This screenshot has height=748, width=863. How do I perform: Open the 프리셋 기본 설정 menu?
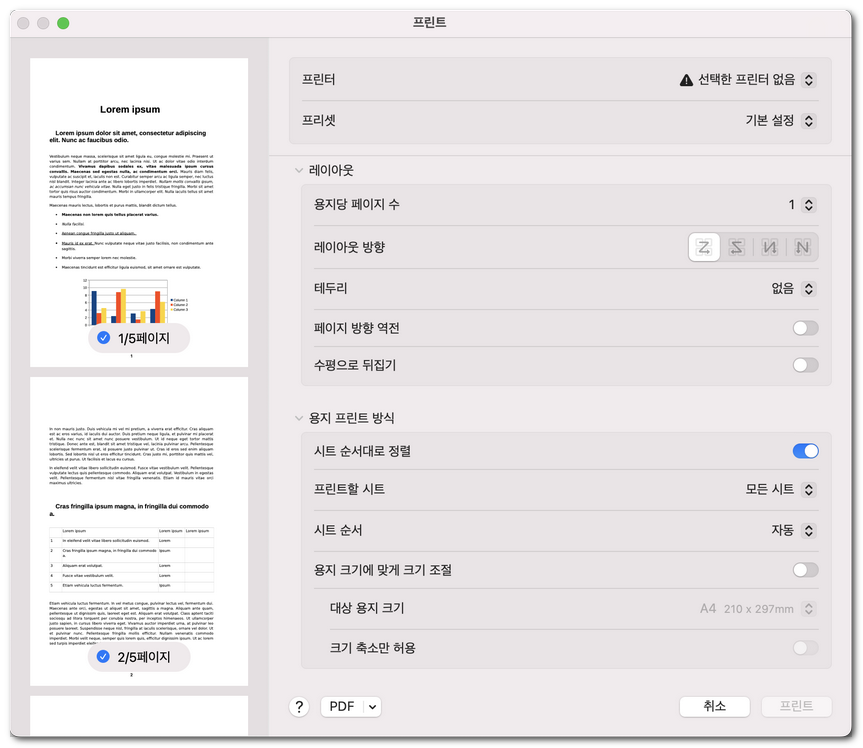[x=811, y=120]
